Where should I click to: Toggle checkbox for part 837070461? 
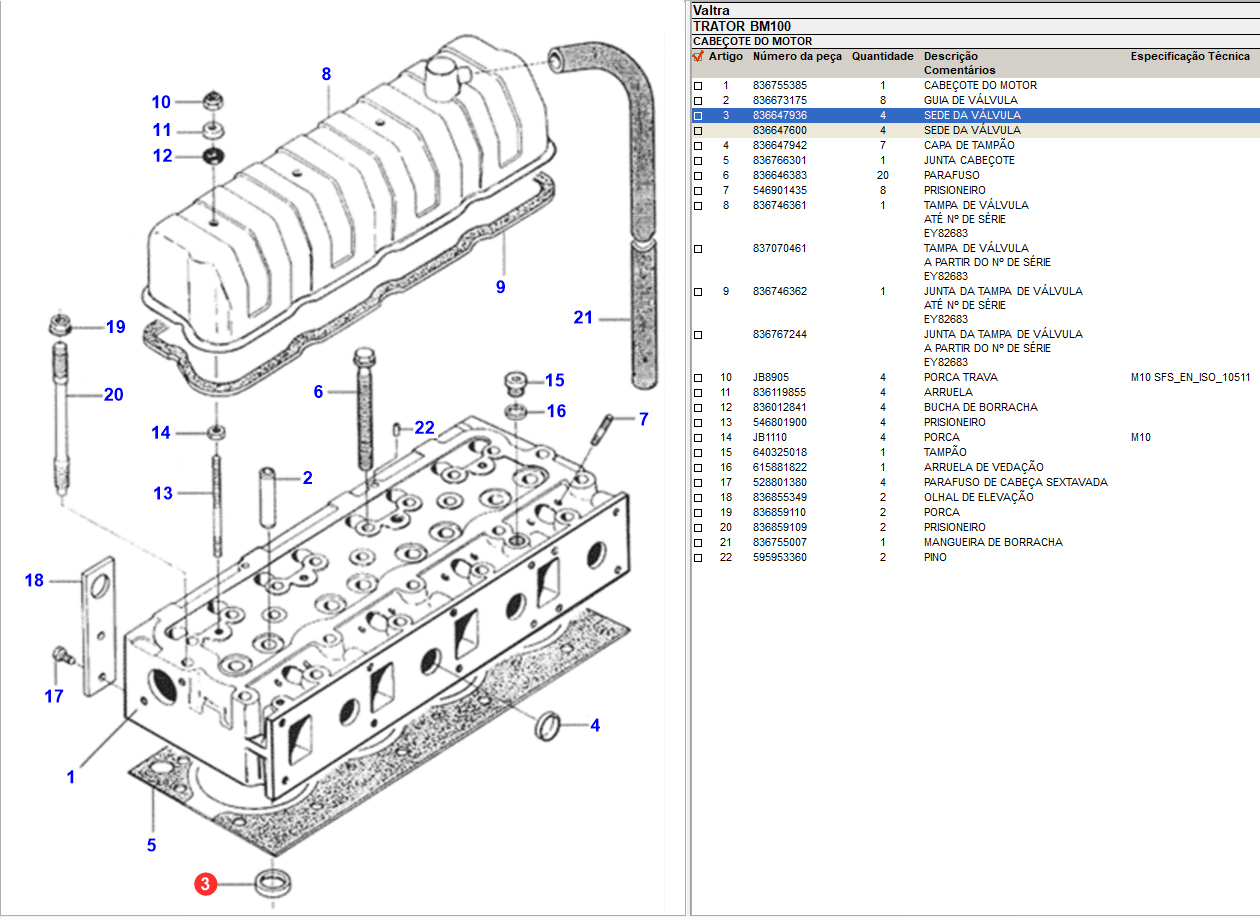tap(698, 248)
